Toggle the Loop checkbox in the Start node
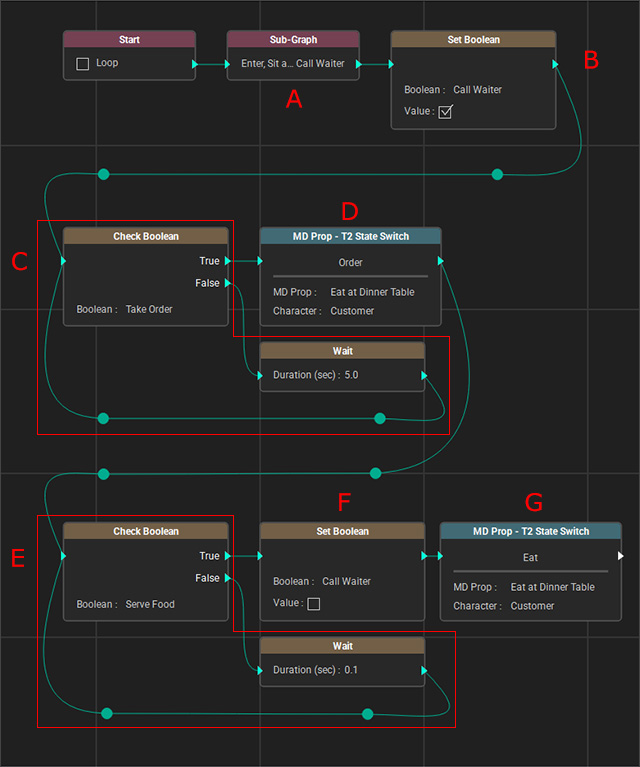Screen dimensions: 640x767 click(x=83, y=64)
